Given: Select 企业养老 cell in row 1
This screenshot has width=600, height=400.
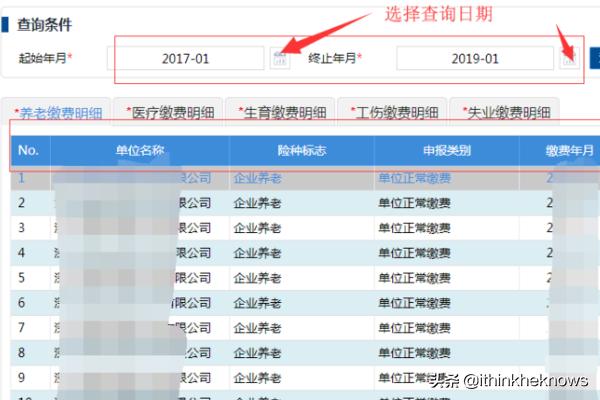Looking at the screenshot, I should pos(302,178).
